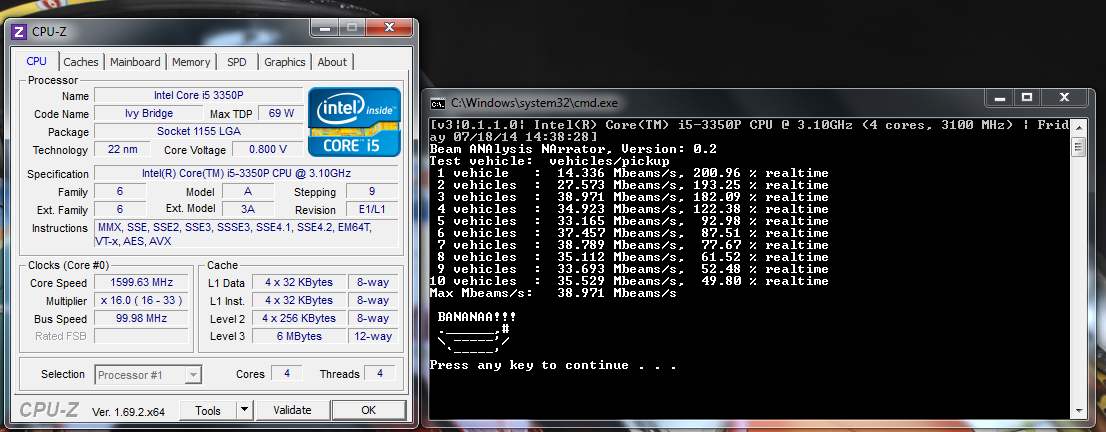Click the Ext. Model value 3A

[x=248, y=209]
